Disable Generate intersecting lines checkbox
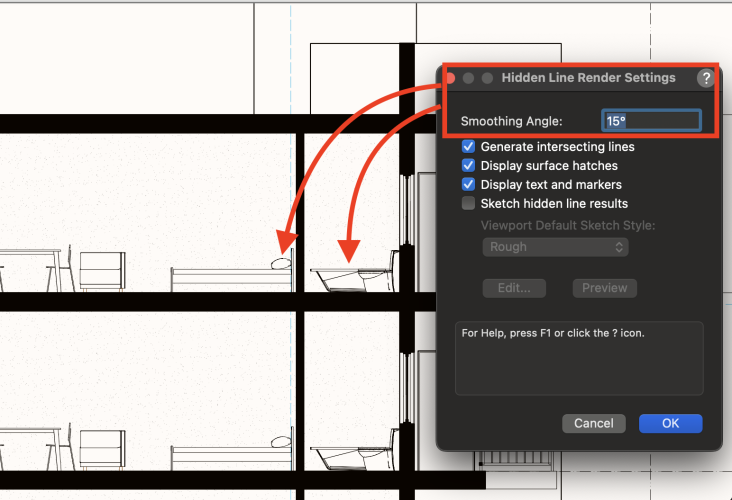Image resolution: width=732 pixels, height=500 pixels. click(468, 147)
